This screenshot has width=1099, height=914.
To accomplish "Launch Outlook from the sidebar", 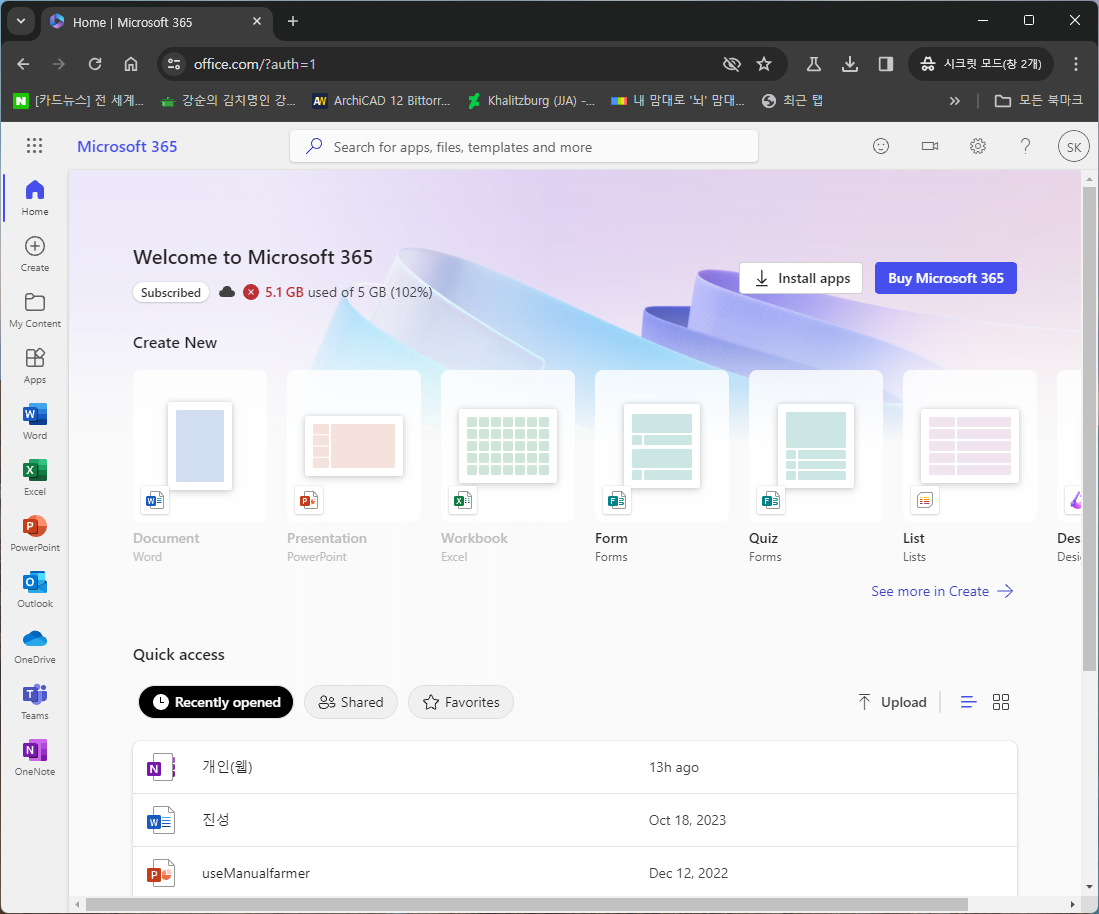I will [34, 590].
